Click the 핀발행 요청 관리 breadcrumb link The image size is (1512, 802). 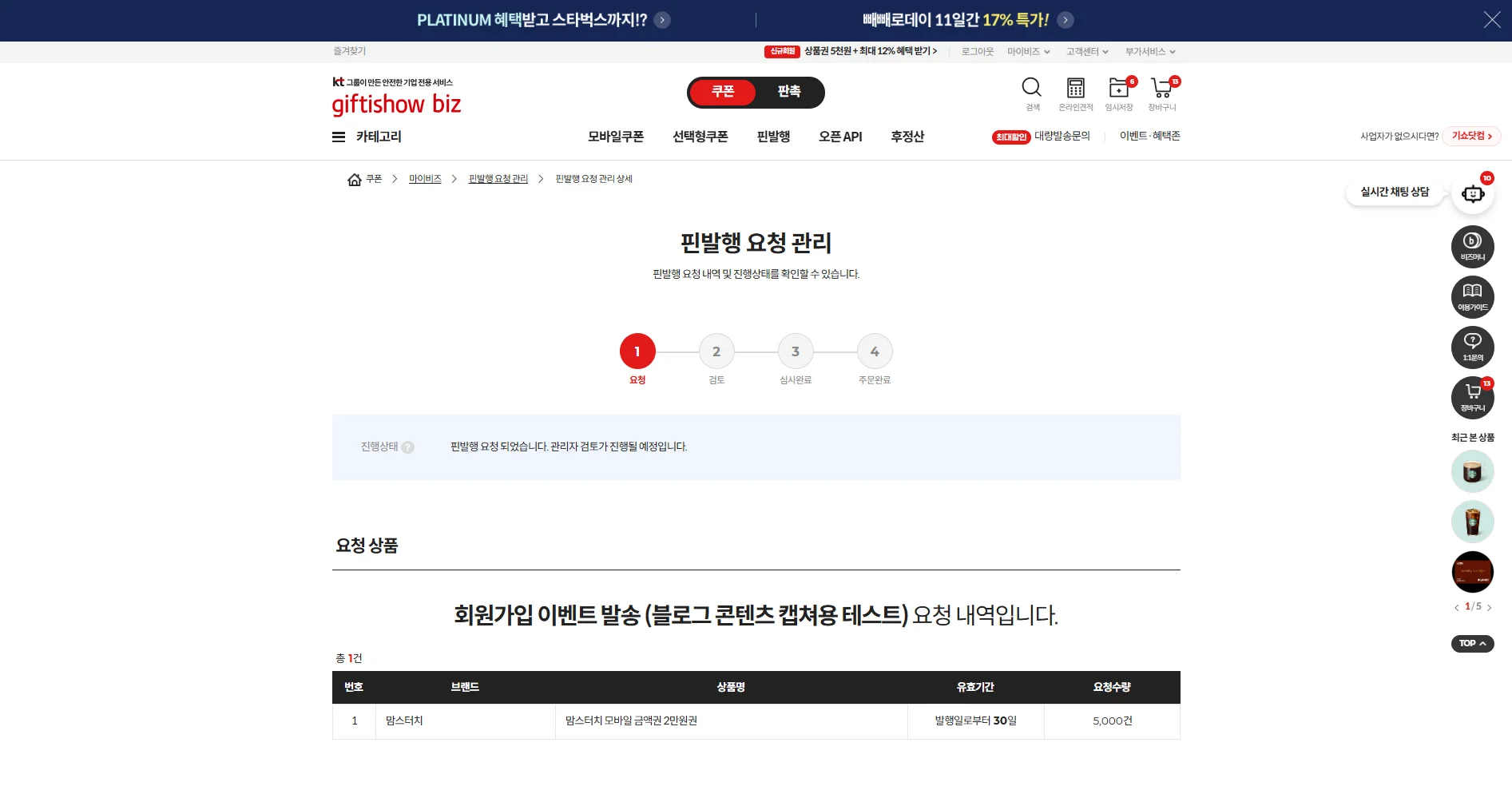498,179
